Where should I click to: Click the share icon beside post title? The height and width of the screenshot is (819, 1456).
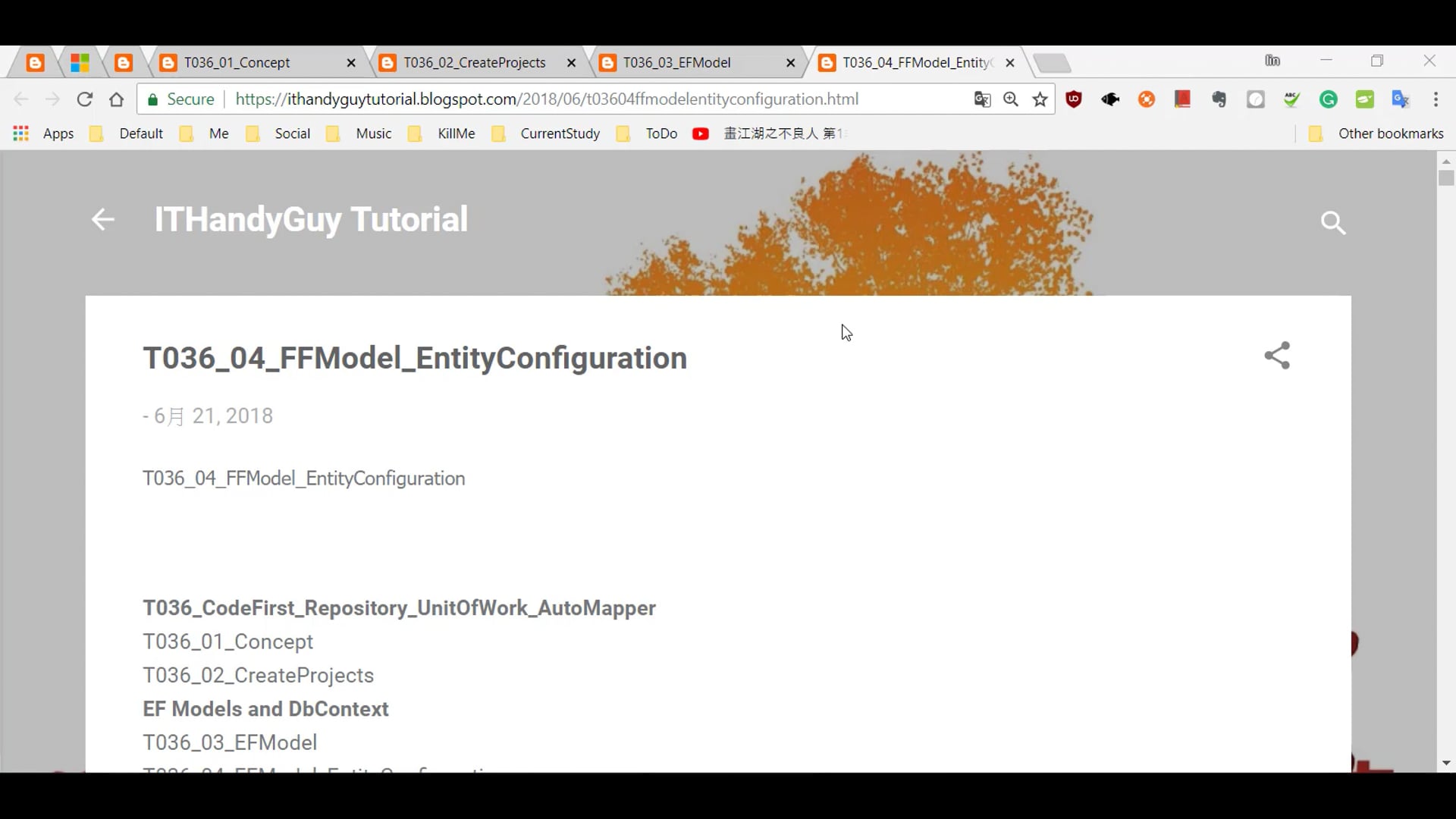1277,356
